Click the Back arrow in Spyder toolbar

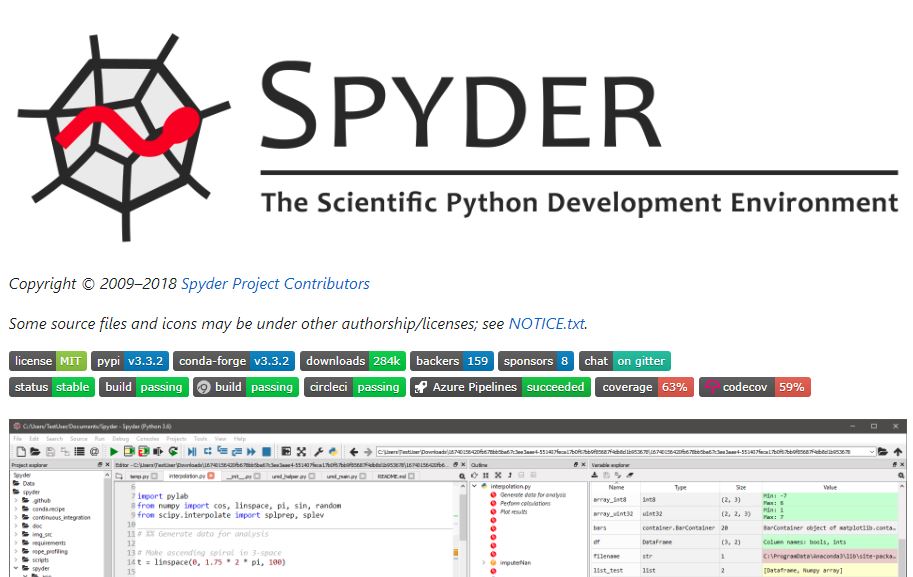pyautogui.click(x=353, y=451)
